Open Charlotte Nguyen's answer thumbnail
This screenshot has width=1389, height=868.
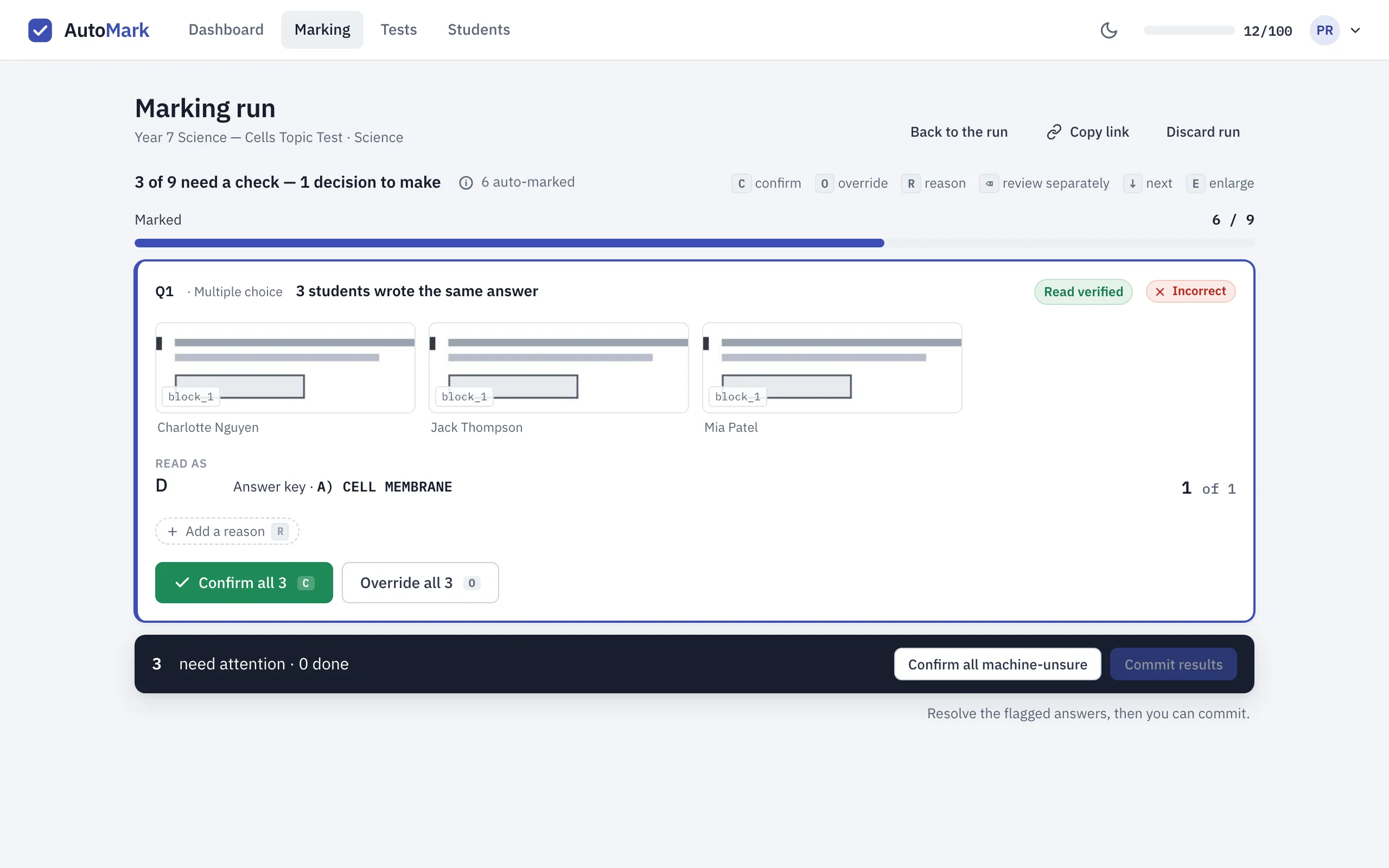click(285, 367)
